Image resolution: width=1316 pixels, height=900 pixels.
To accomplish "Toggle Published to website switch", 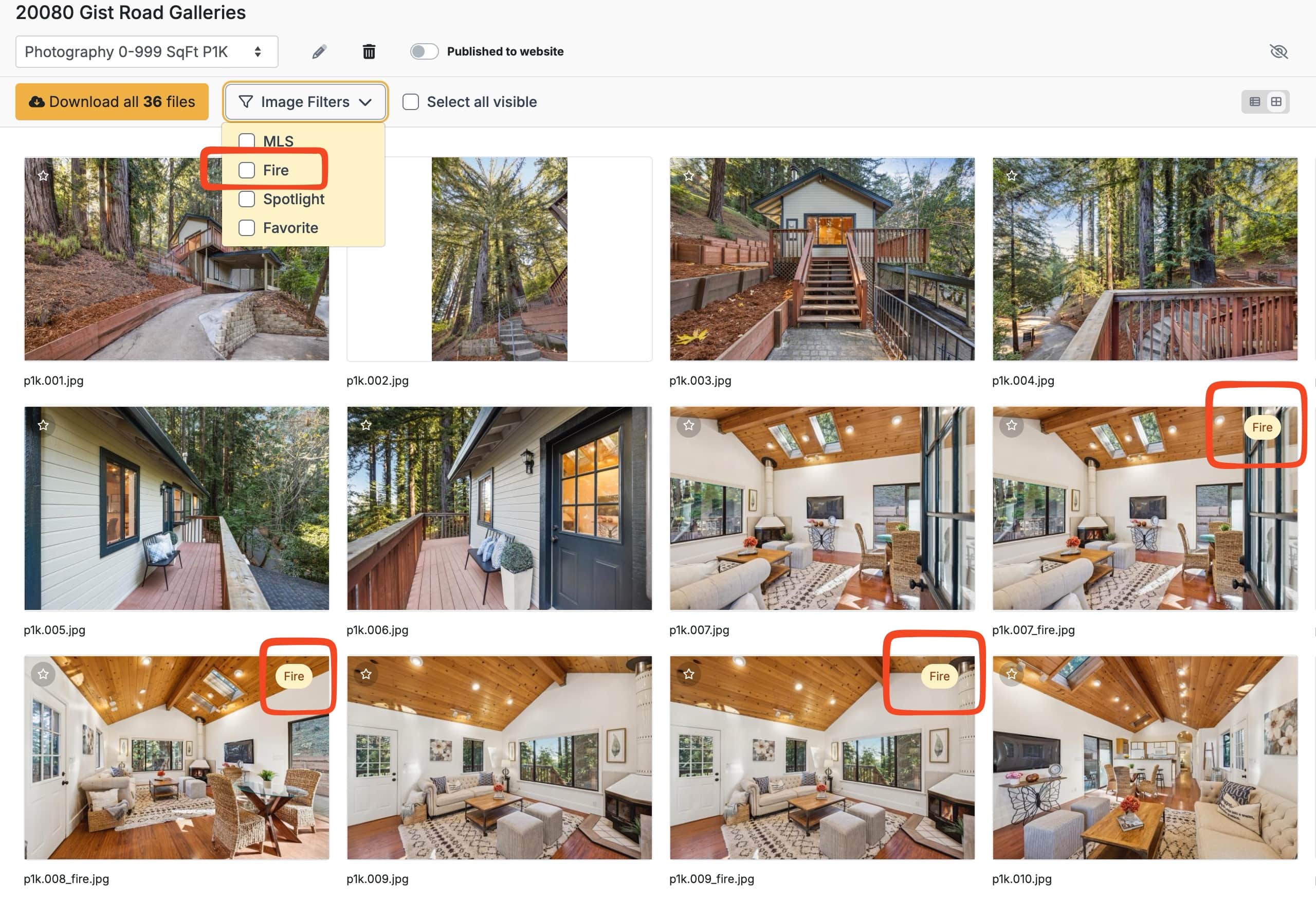I will point(424,51).
